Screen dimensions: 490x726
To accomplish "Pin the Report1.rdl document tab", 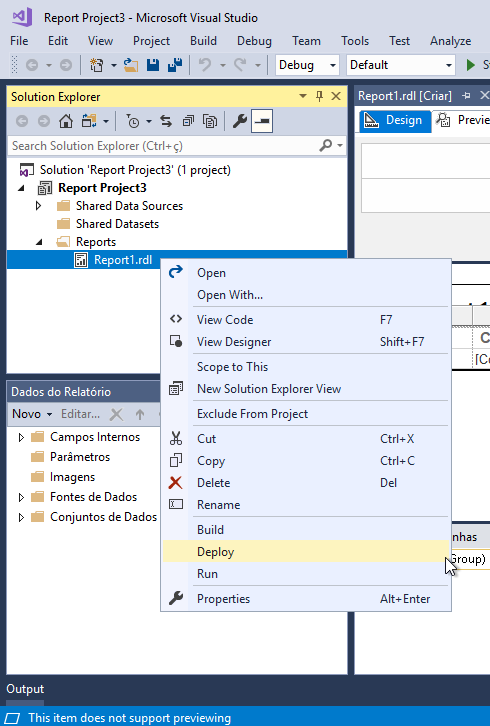I will point(466,96).
